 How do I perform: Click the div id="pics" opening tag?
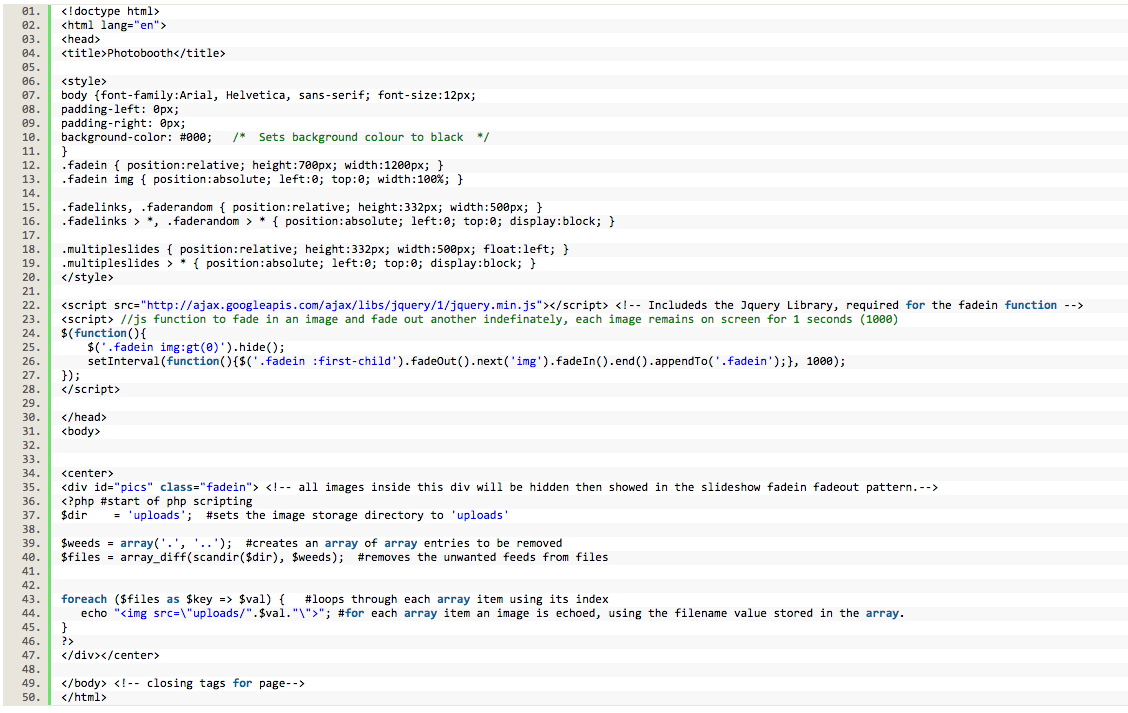point(160,487)
